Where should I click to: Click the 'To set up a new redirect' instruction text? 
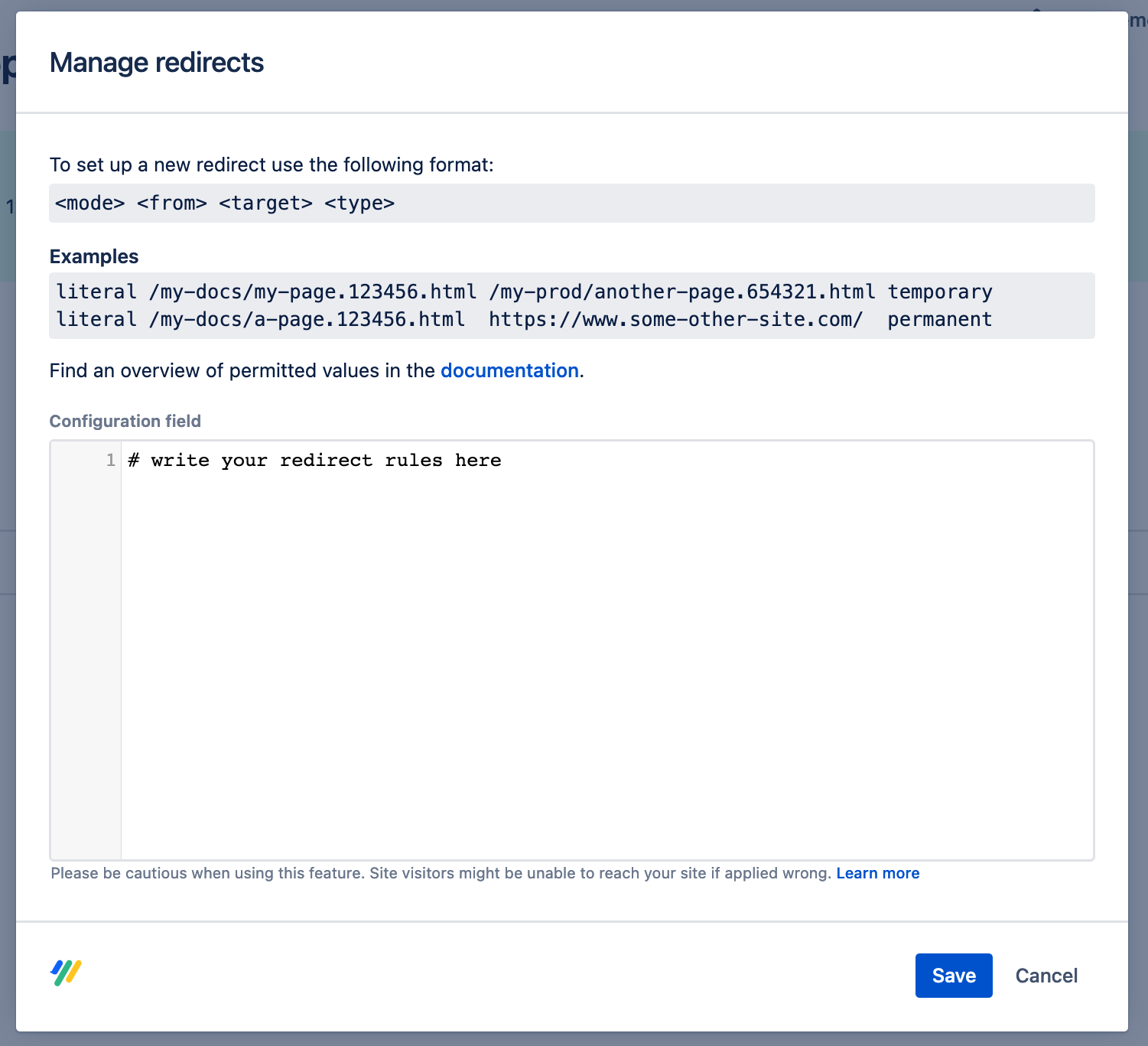pos(272,165)
